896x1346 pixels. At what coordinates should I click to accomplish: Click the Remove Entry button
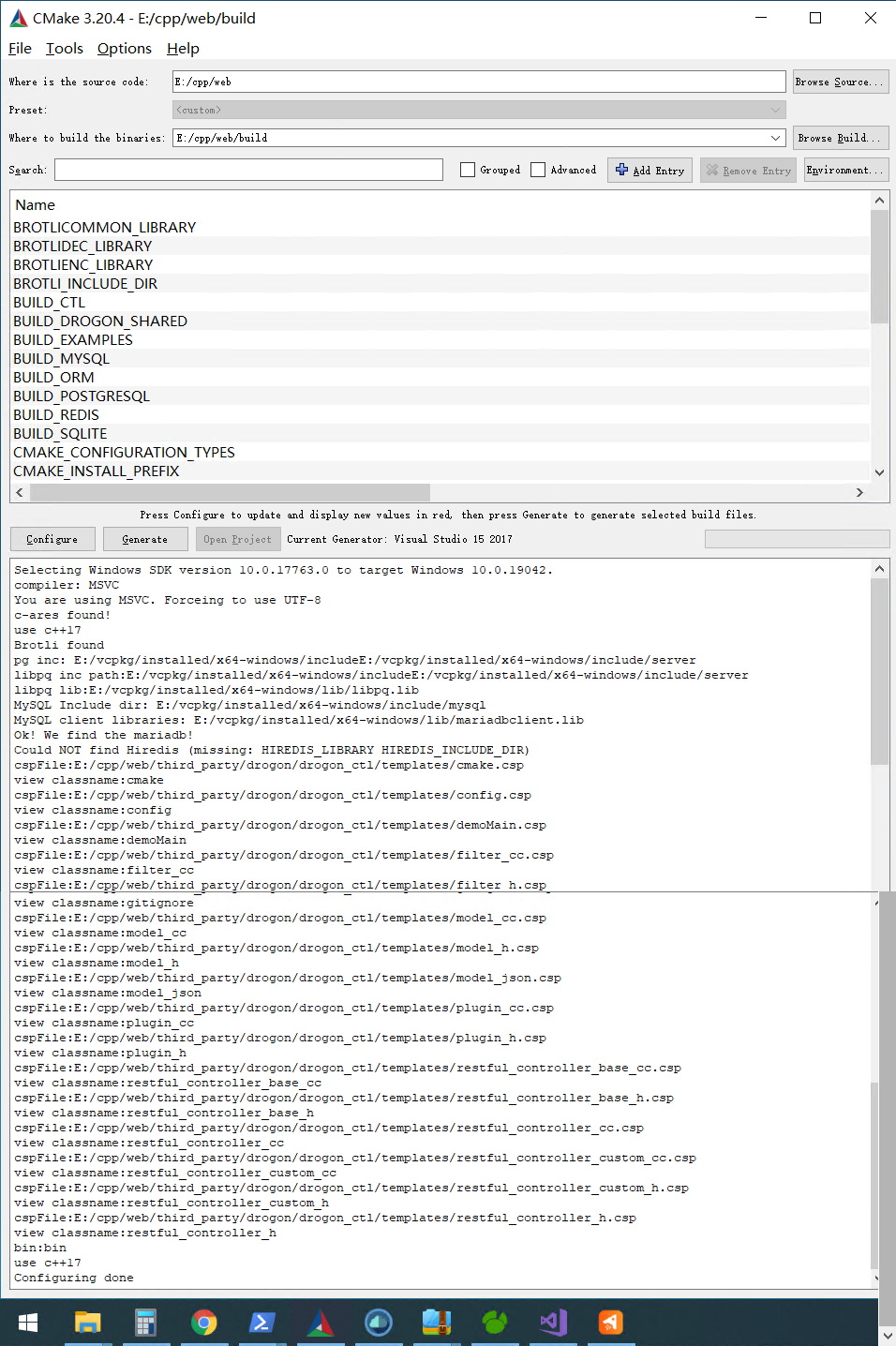point(748,171)
